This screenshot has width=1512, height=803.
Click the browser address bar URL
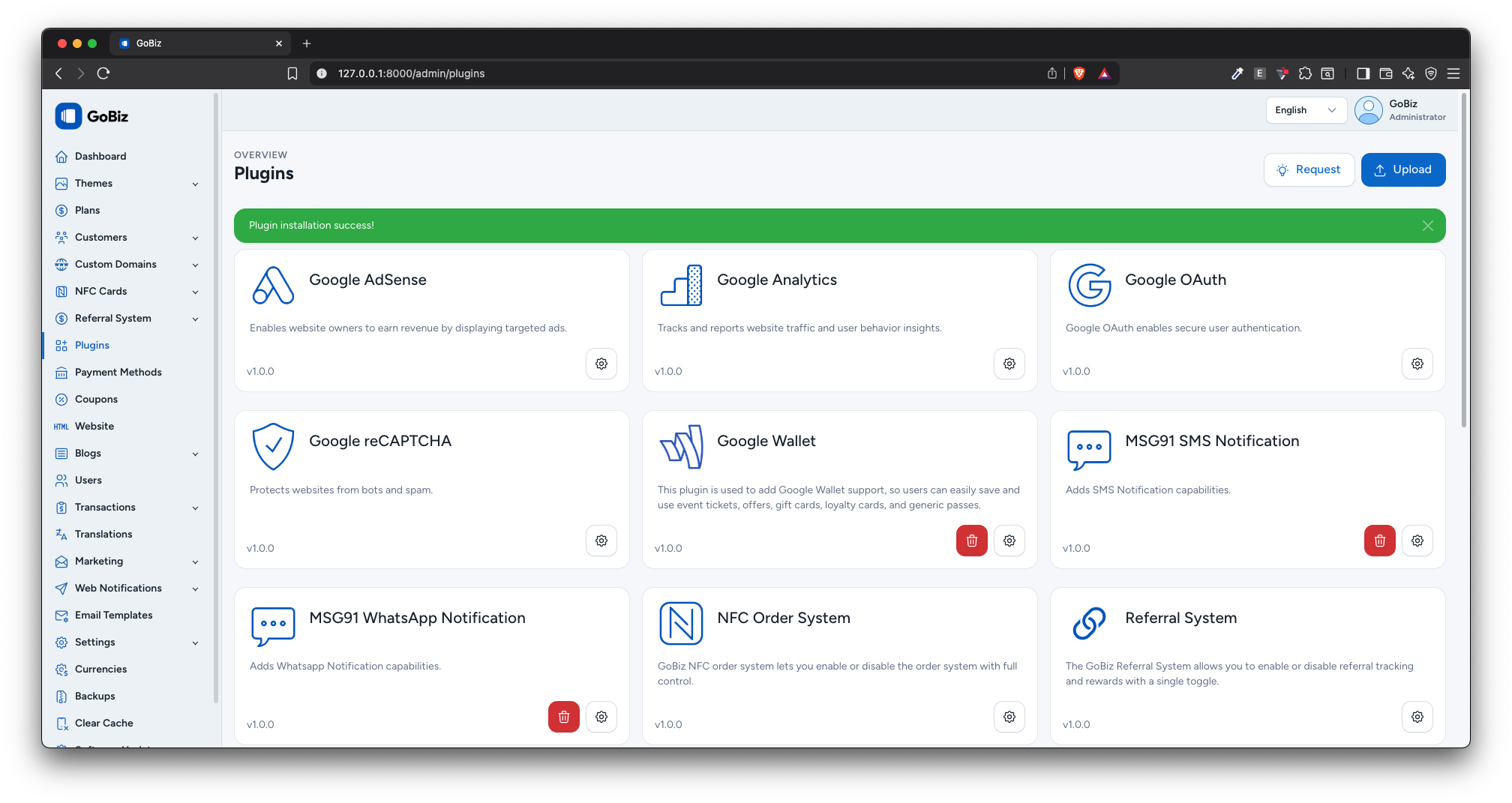click(411, 73)
